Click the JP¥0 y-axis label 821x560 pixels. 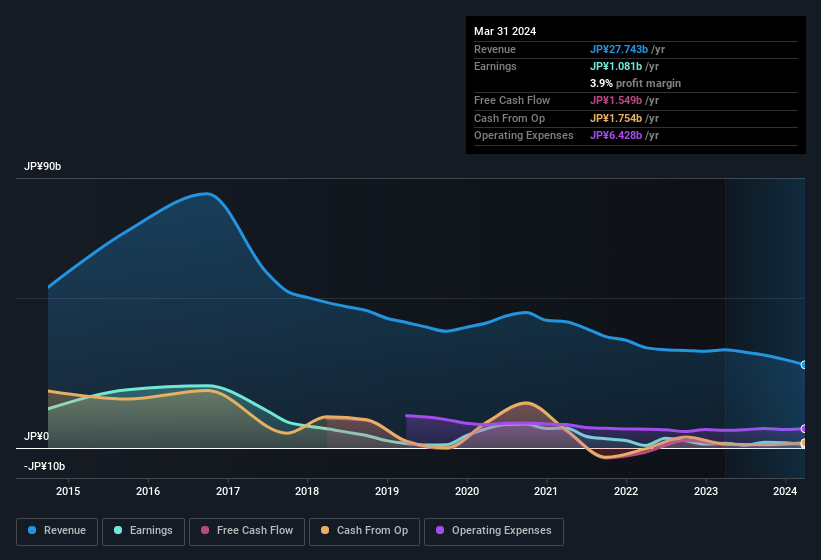tap(36, 436)
